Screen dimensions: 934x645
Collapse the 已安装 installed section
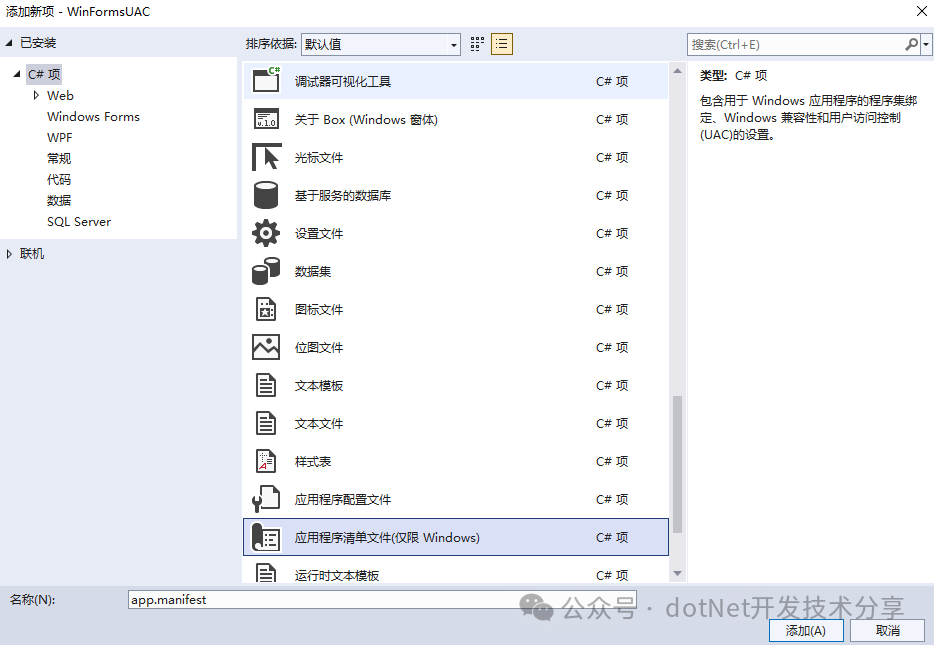coord(10,43)
